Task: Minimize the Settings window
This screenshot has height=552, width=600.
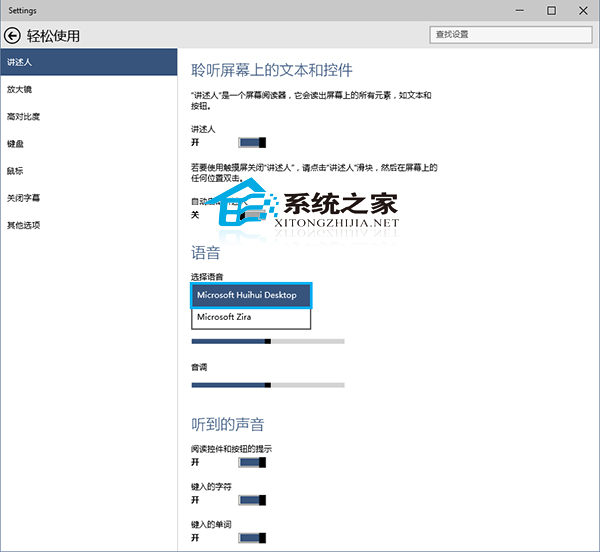Action: point(520,11)
